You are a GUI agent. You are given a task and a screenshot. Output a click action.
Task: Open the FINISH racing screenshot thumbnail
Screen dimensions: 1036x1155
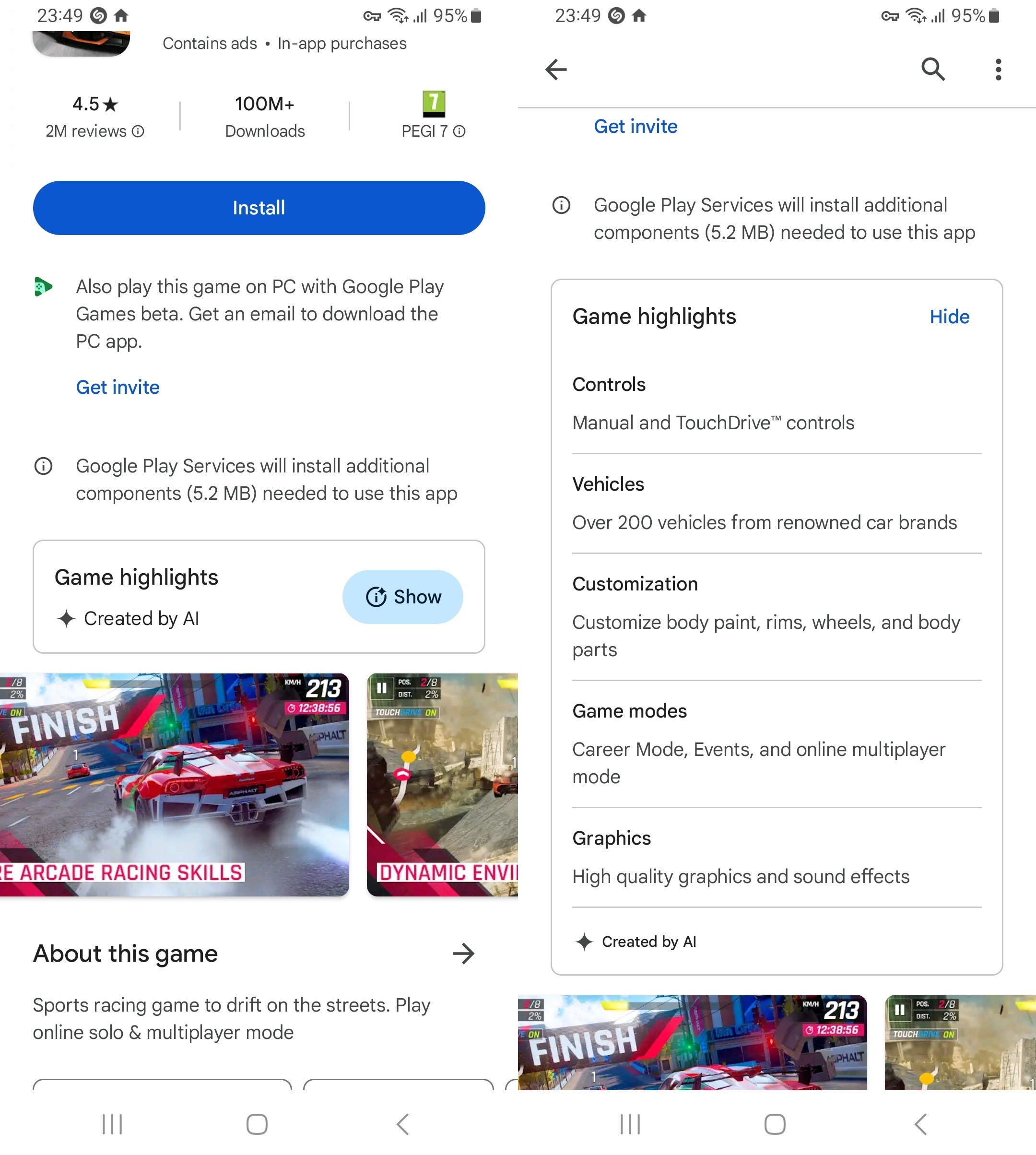(174, 785)
